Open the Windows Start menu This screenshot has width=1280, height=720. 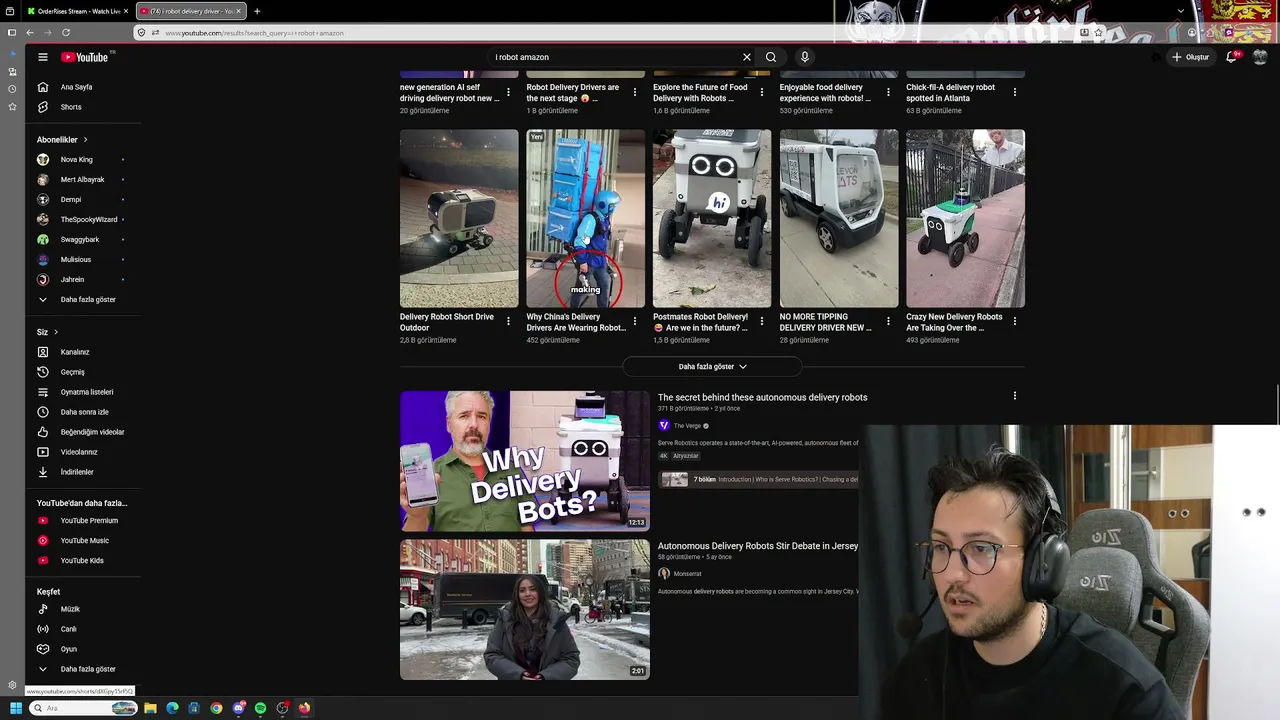tap(16, 708)
